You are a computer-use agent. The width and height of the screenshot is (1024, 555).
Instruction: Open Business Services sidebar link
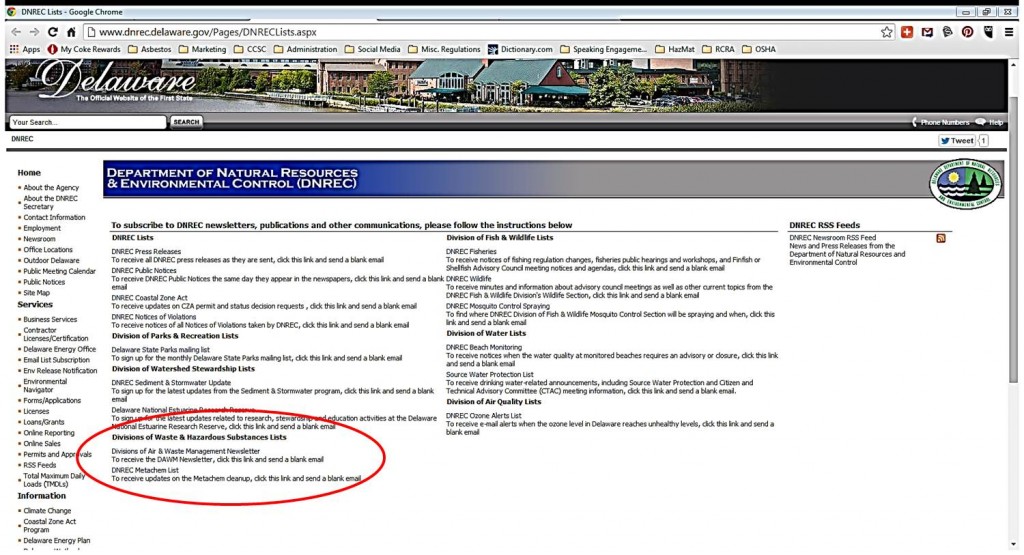click(50, 320)
